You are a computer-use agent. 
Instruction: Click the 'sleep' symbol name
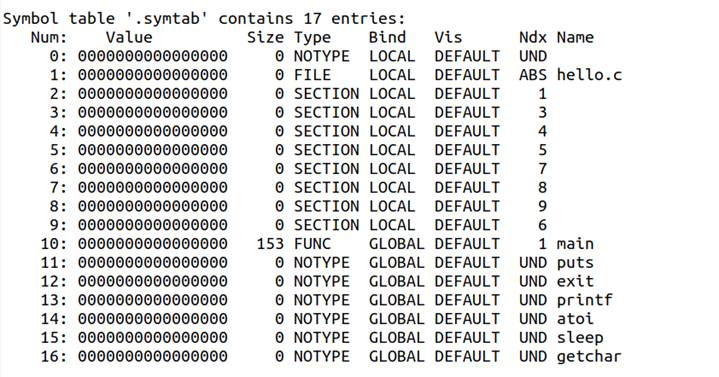coord(580,338)
